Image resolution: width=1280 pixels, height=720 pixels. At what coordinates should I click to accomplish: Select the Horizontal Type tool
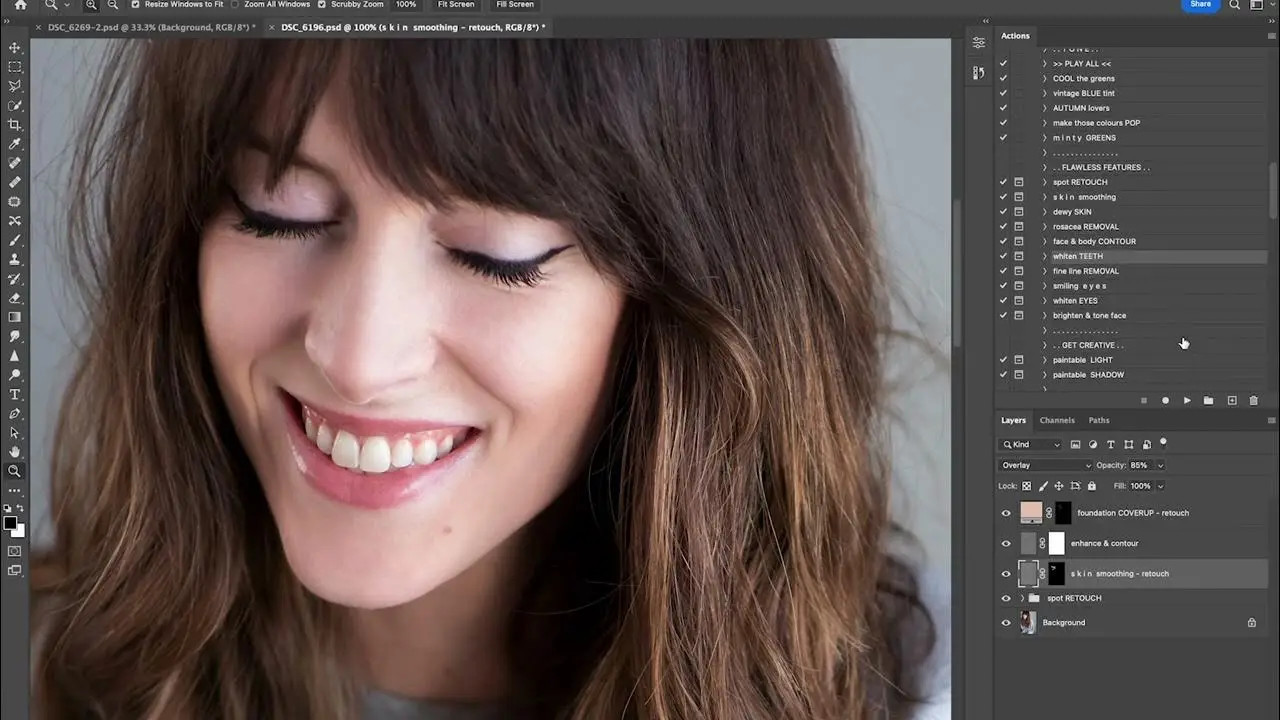15,395
